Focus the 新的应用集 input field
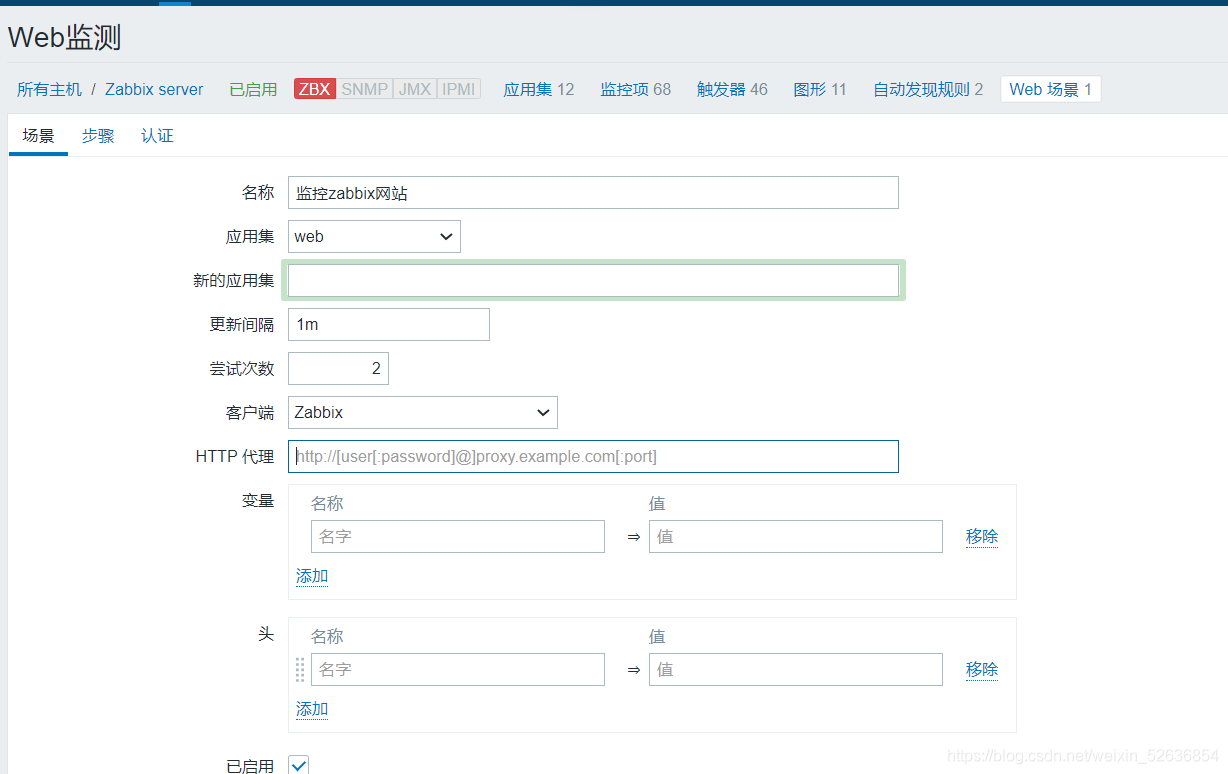1228x774 pixels. click(593, 281)
